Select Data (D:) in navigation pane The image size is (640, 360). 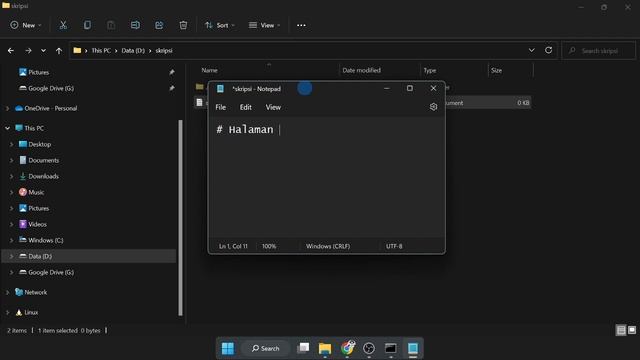coord(89,256)
